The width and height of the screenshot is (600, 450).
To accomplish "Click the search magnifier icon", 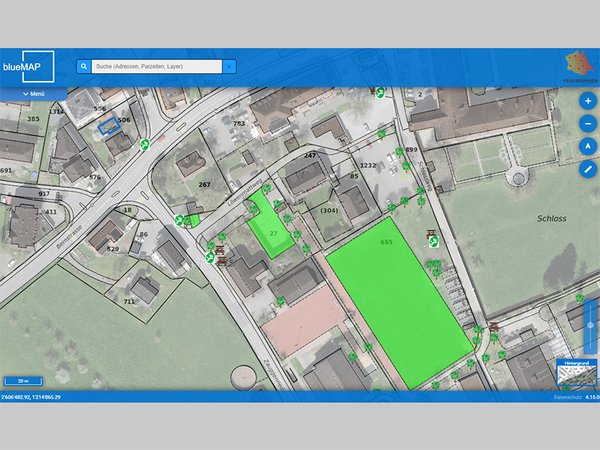I will (x=84, y=67).
